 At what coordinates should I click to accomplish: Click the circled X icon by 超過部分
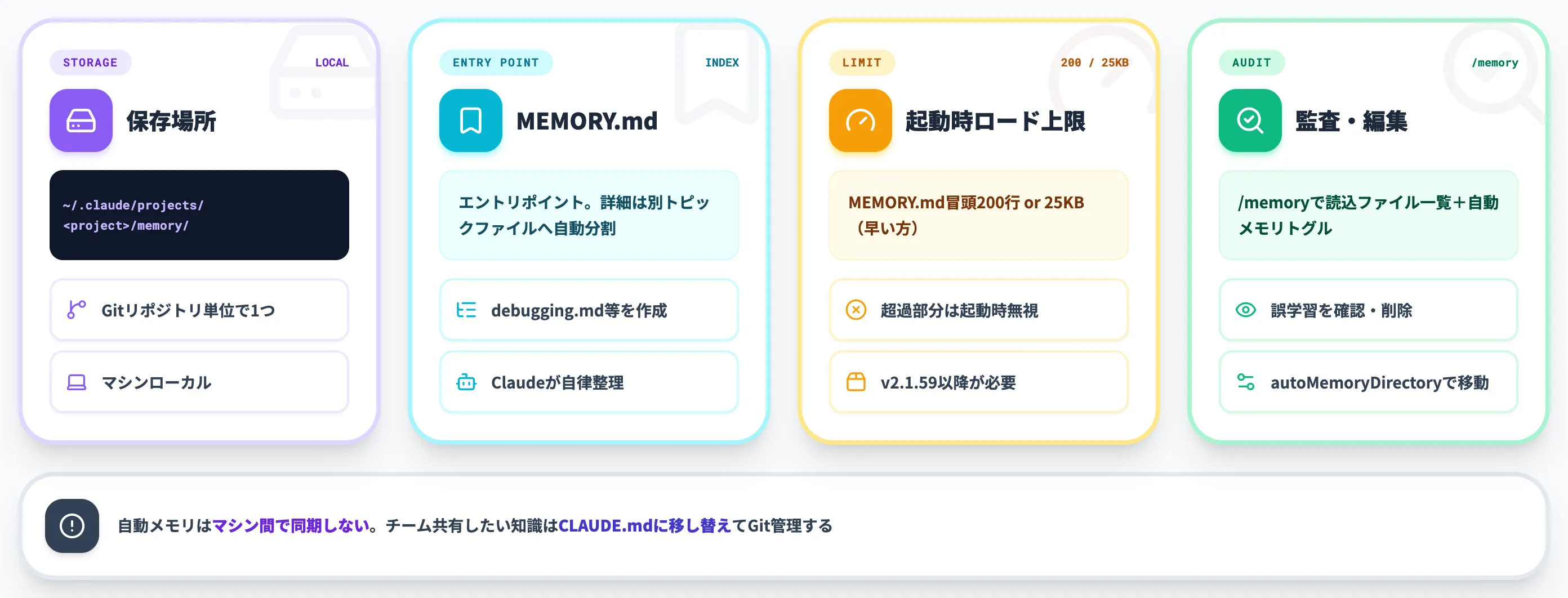pos(856,310)
